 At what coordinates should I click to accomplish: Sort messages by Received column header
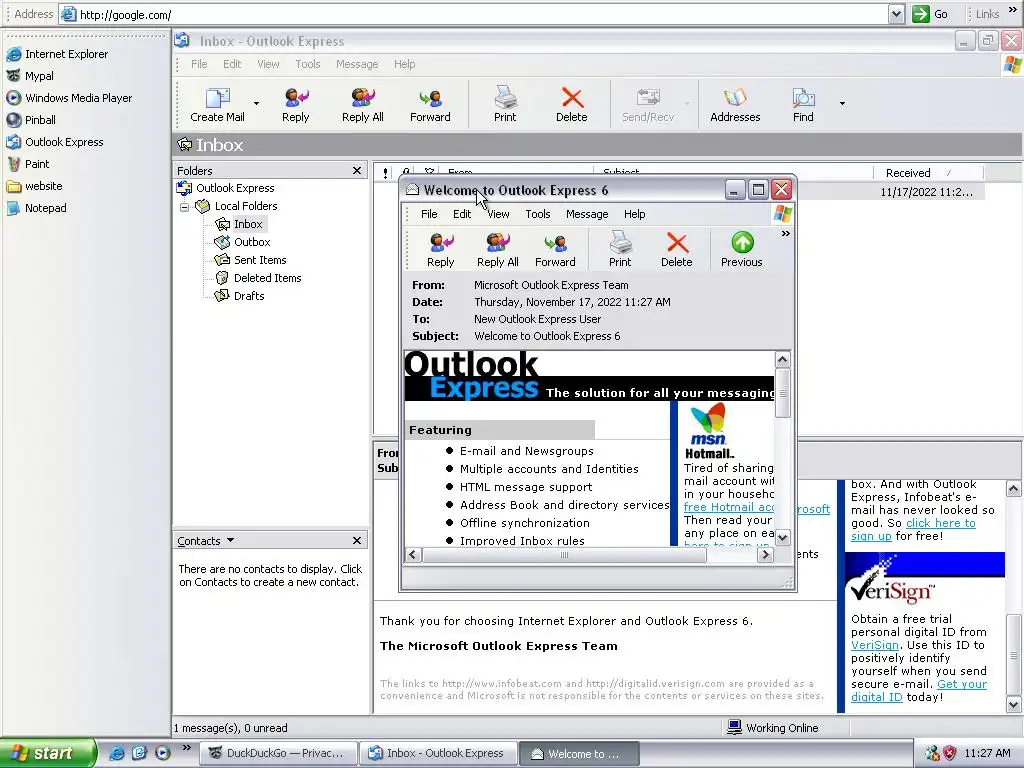[x=927, y=173]
